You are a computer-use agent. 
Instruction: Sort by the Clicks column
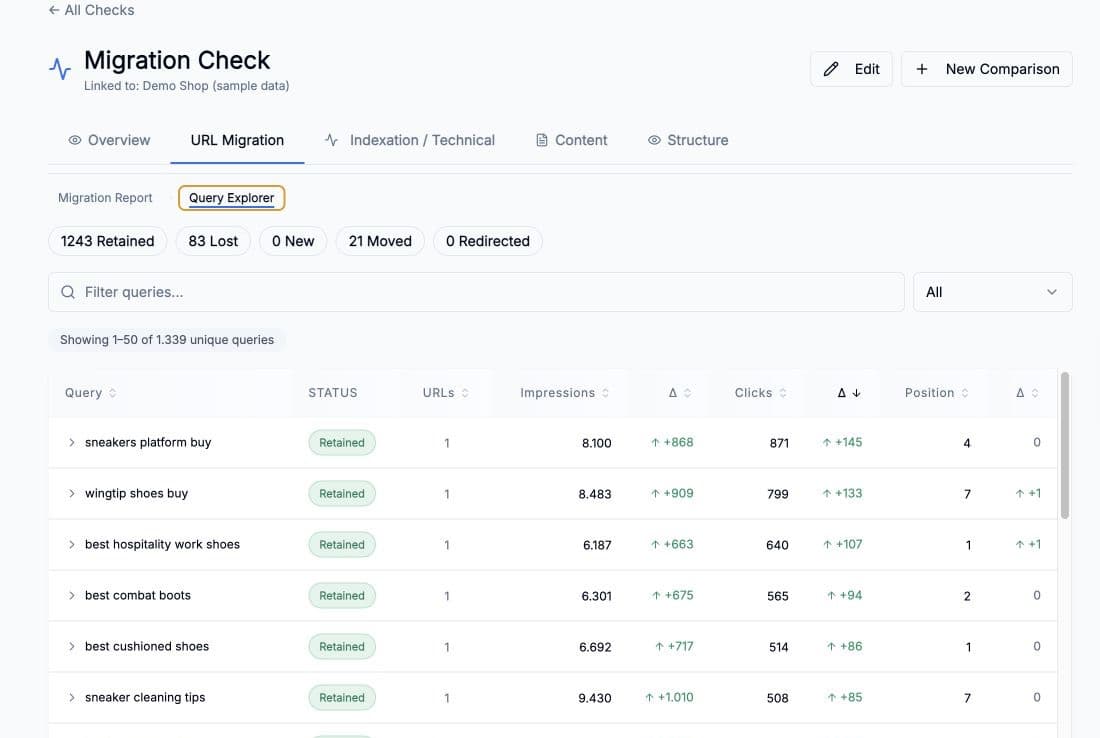pos(760,393)
